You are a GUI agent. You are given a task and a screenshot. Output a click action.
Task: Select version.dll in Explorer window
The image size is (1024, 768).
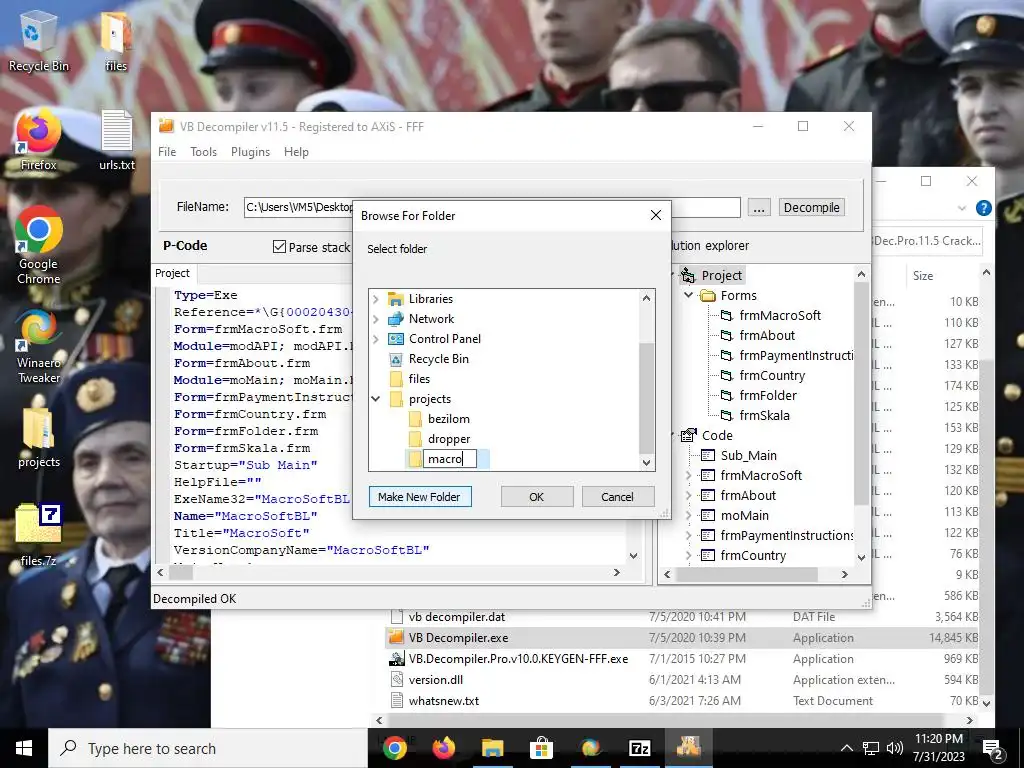click(x=436, y=680)
